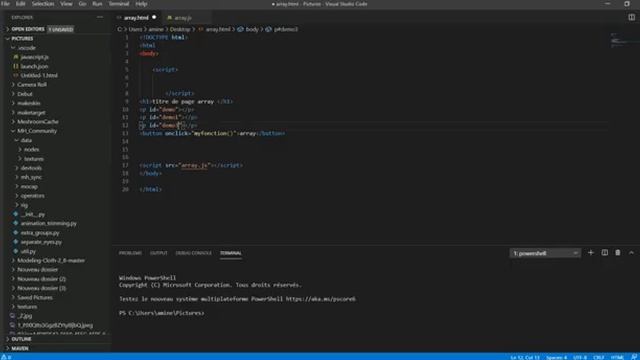Open javascript.js in the explorer

click(x=35, y=57)
